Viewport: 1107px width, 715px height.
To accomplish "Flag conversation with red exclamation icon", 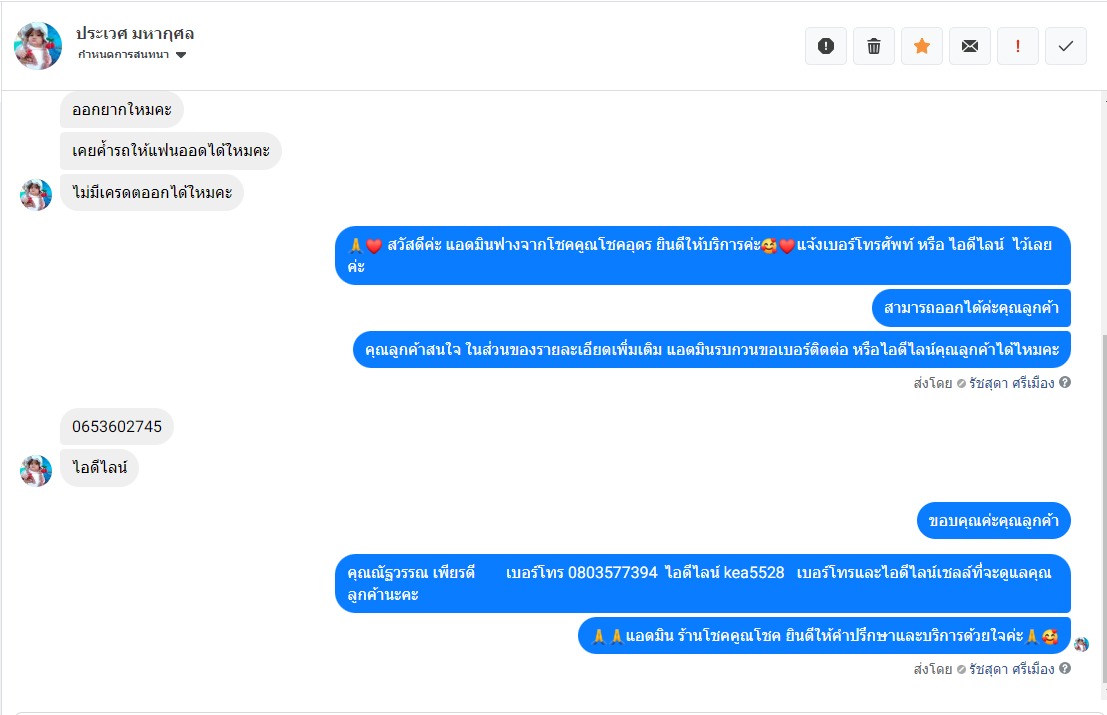I will pyautogui.click(x=1018, y=47).
